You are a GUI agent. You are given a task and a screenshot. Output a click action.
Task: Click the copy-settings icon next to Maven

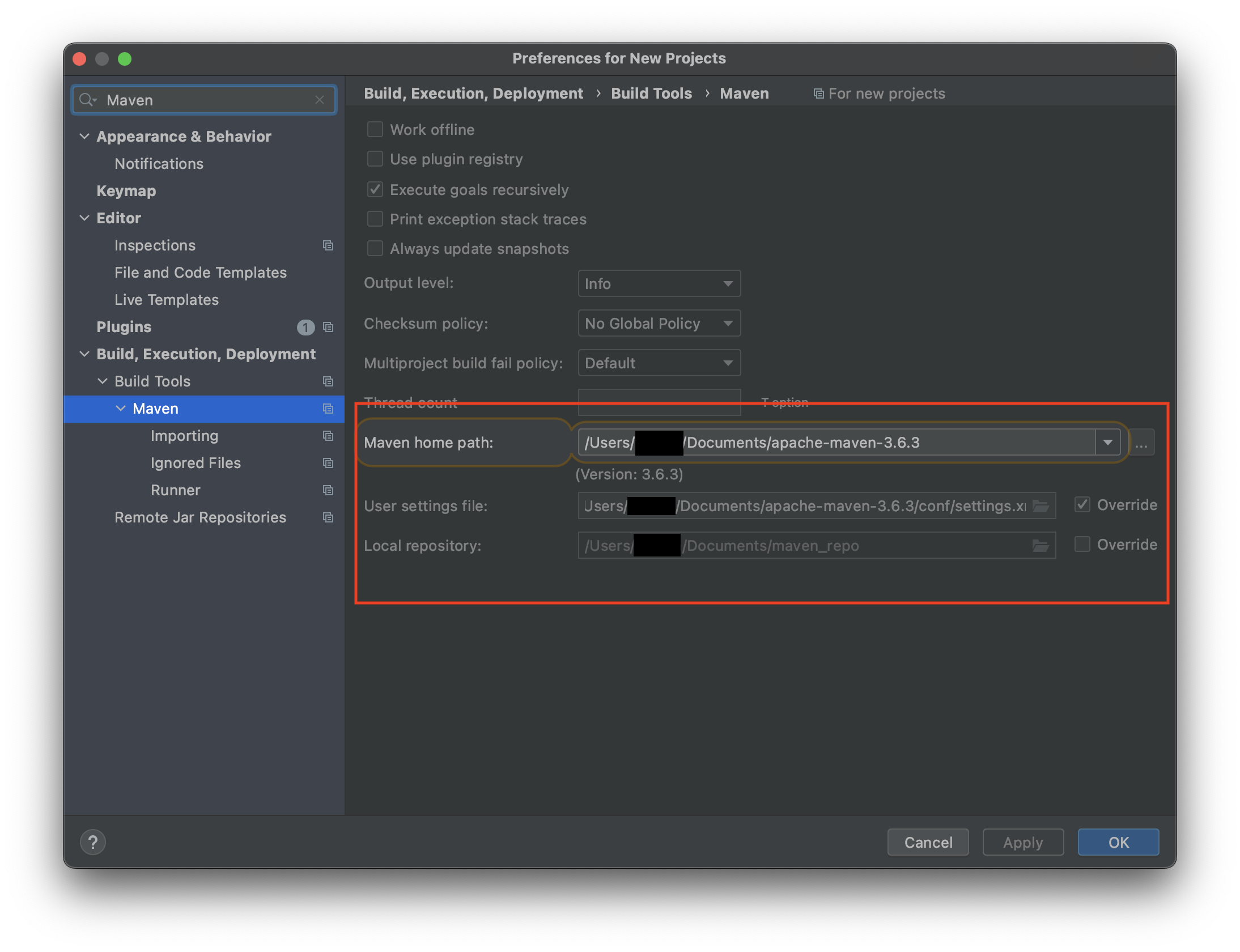pos(329,409)
